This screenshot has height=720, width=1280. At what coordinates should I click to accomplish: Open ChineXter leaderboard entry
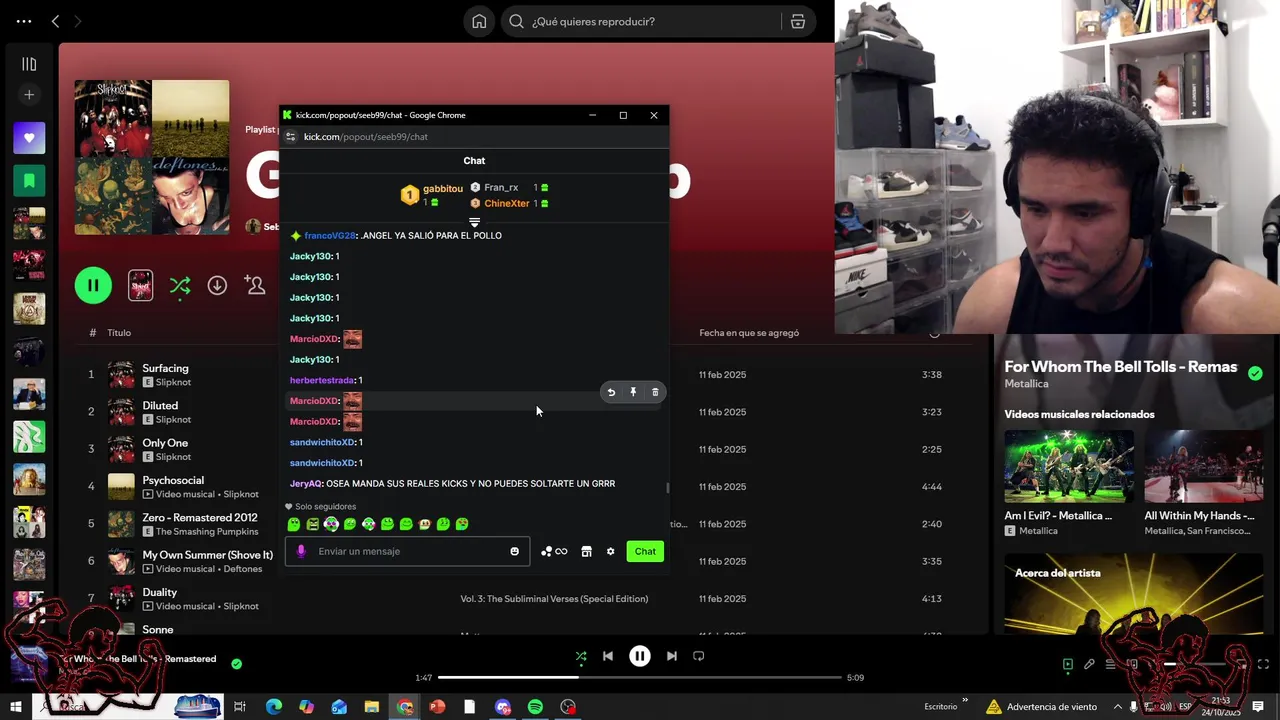pos(506,204)
